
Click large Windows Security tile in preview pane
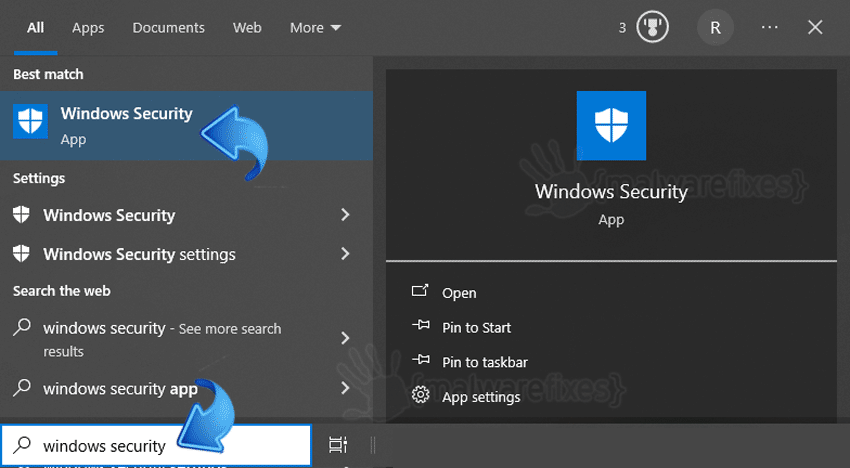tap(611, 126)
